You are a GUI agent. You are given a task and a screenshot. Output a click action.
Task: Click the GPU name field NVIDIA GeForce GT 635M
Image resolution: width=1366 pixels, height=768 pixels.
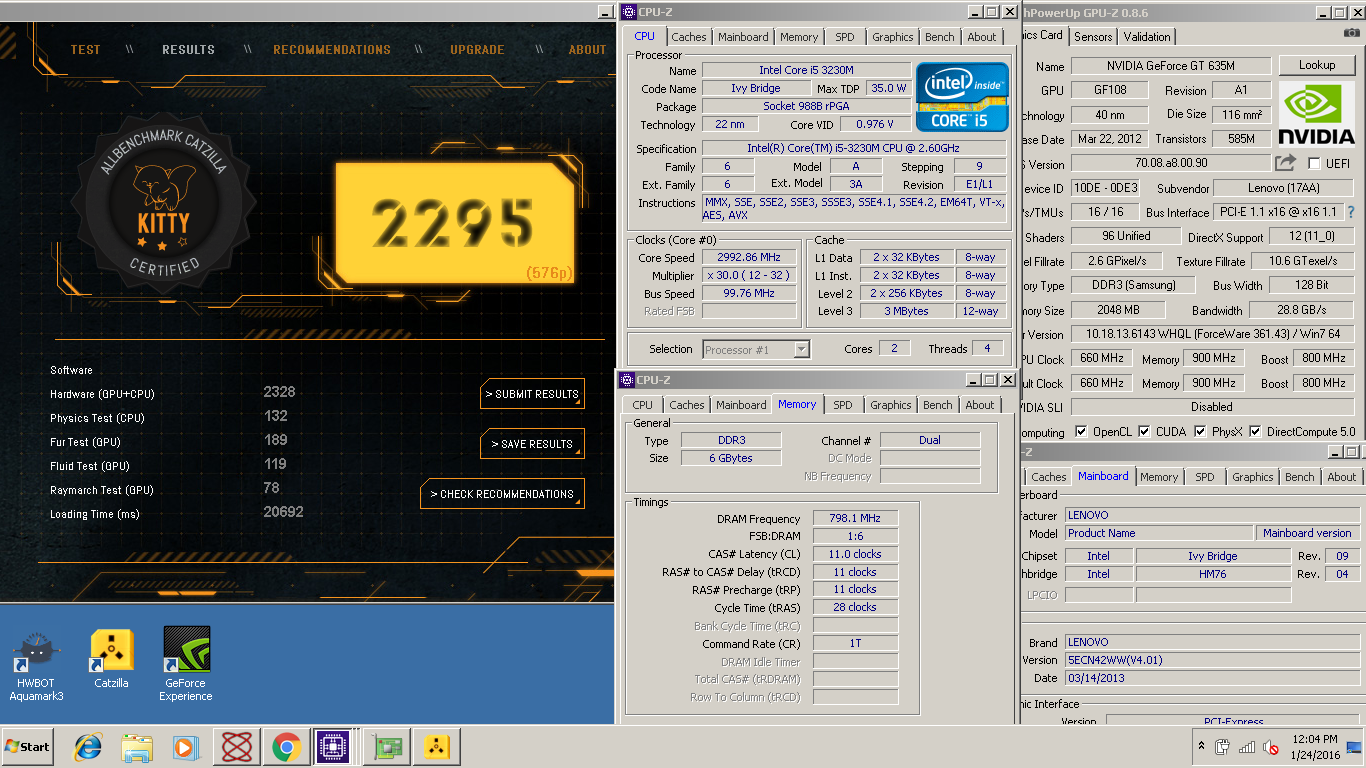coord(1171,66)
